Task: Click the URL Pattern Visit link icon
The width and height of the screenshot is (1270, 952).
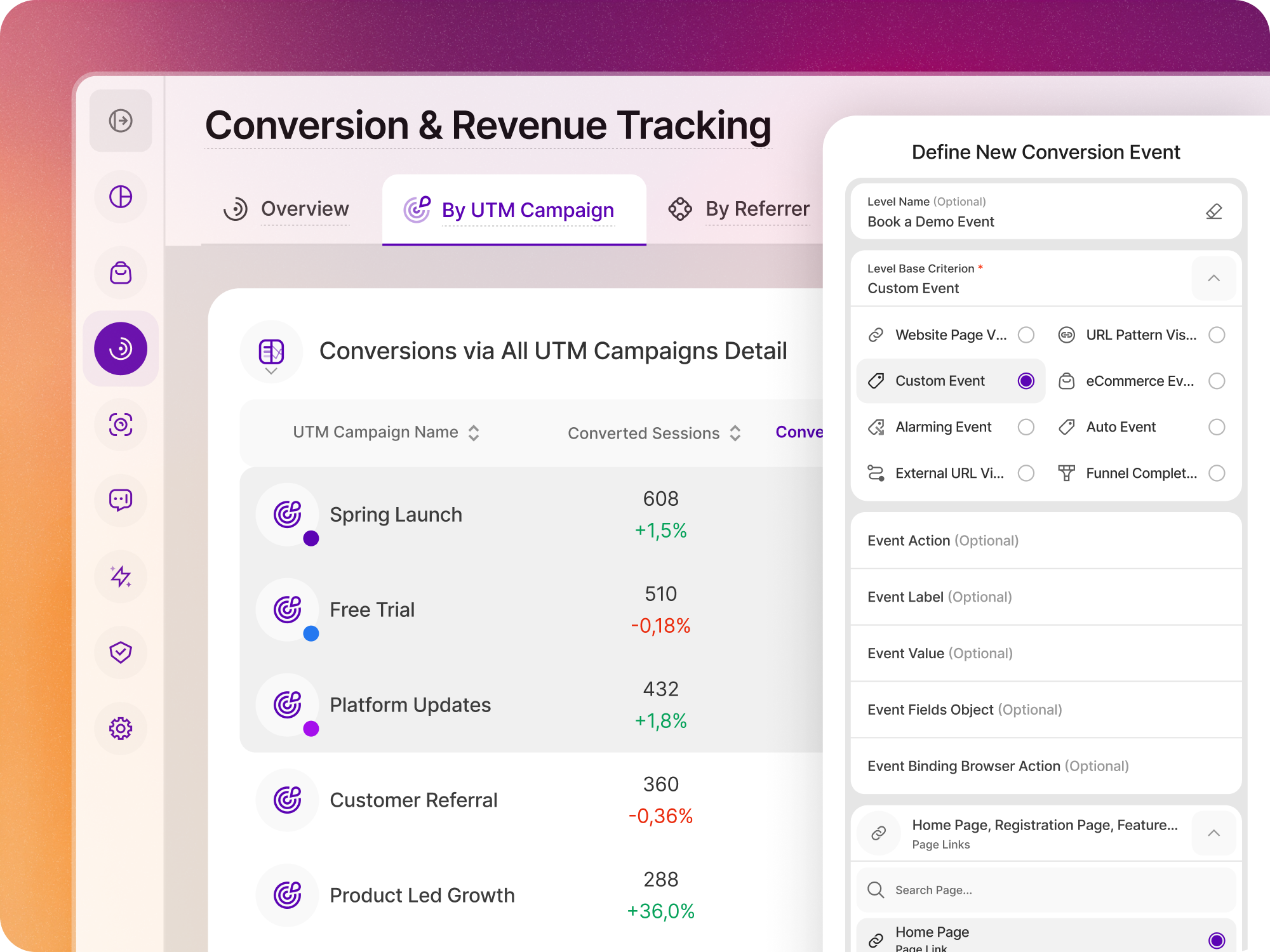Action: click(1067, 335)
